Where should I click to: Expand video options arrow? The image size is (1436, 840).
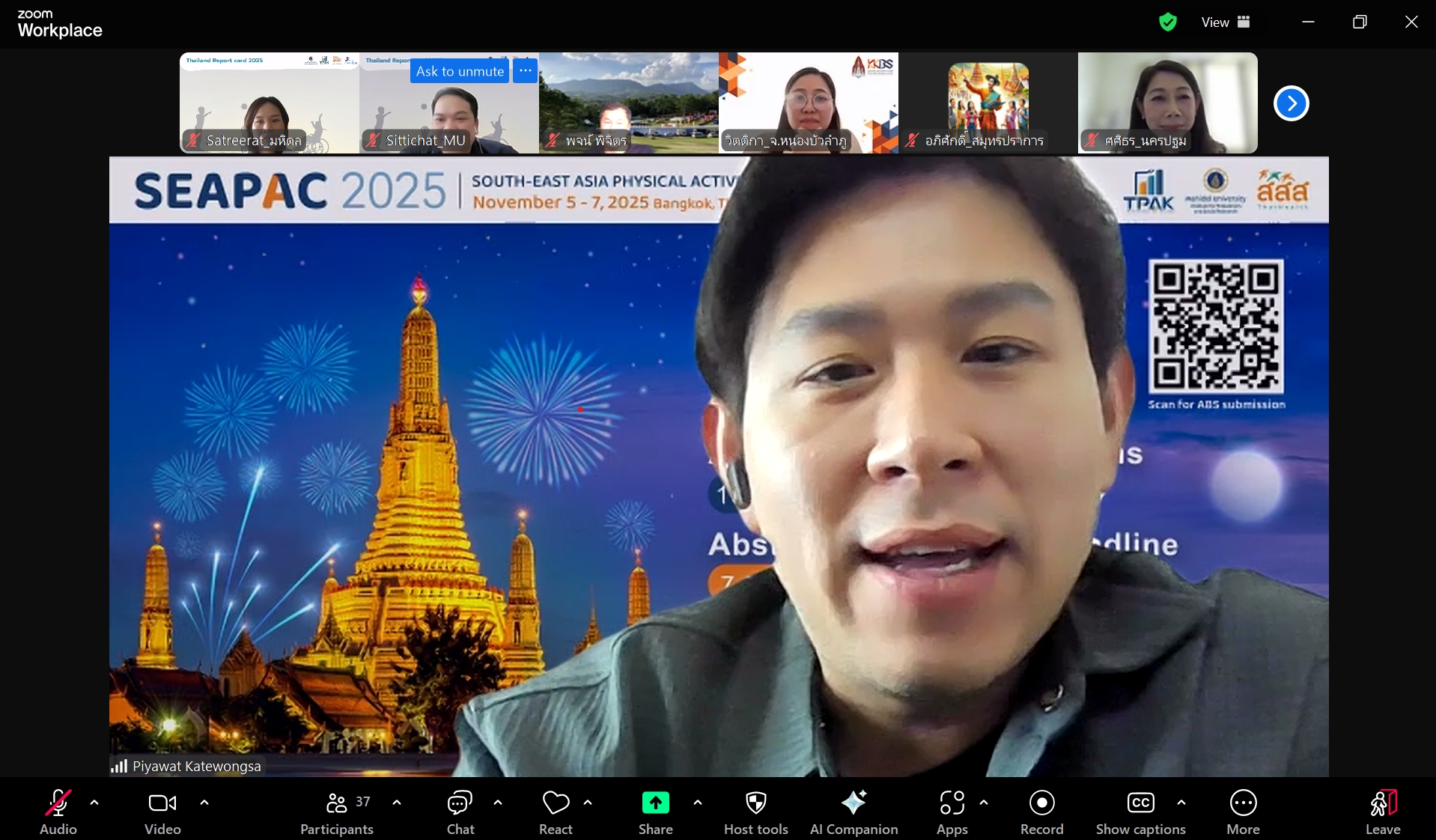(204, 803)
